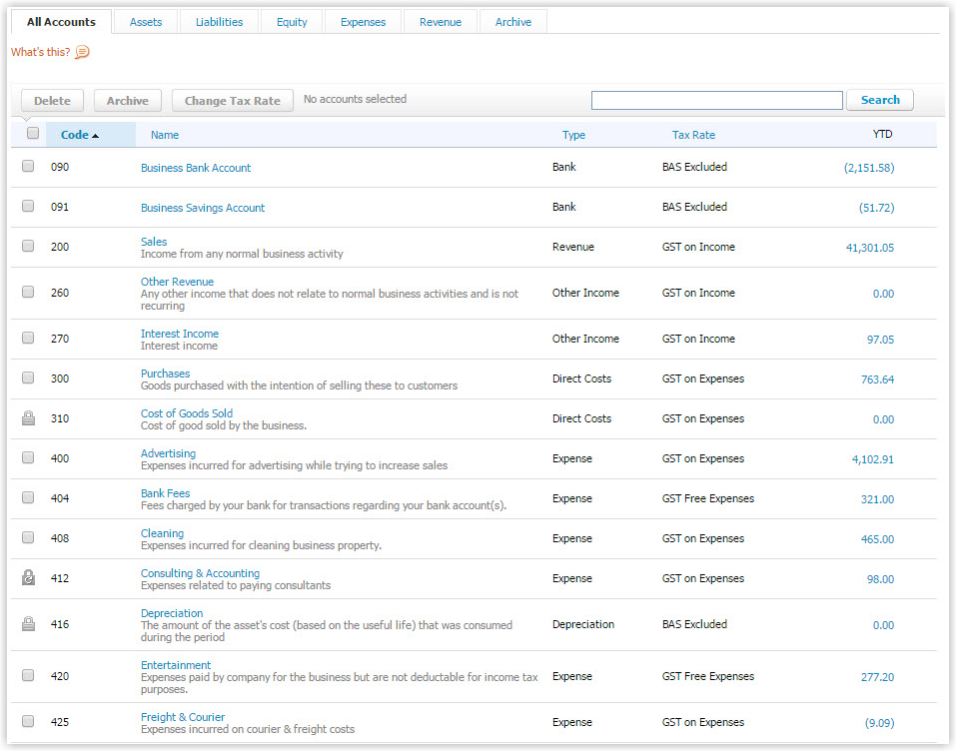Sort by the Name column header

coord(165,135)
